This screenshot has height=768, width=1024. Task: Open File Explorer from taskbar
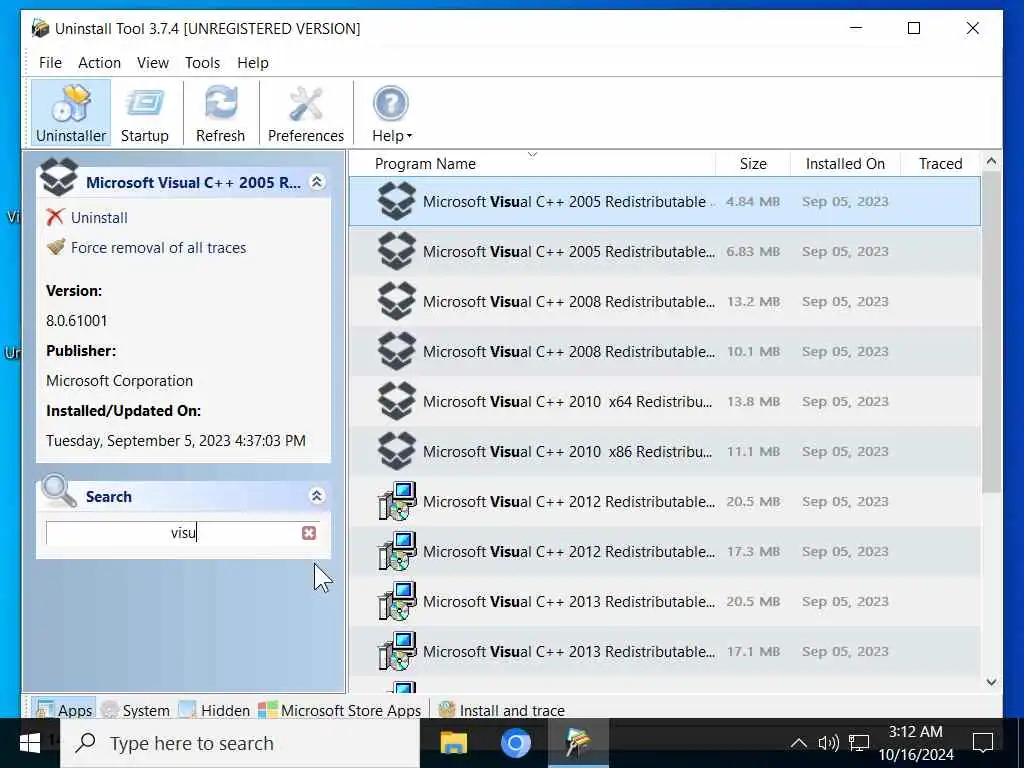pos(453,743)
